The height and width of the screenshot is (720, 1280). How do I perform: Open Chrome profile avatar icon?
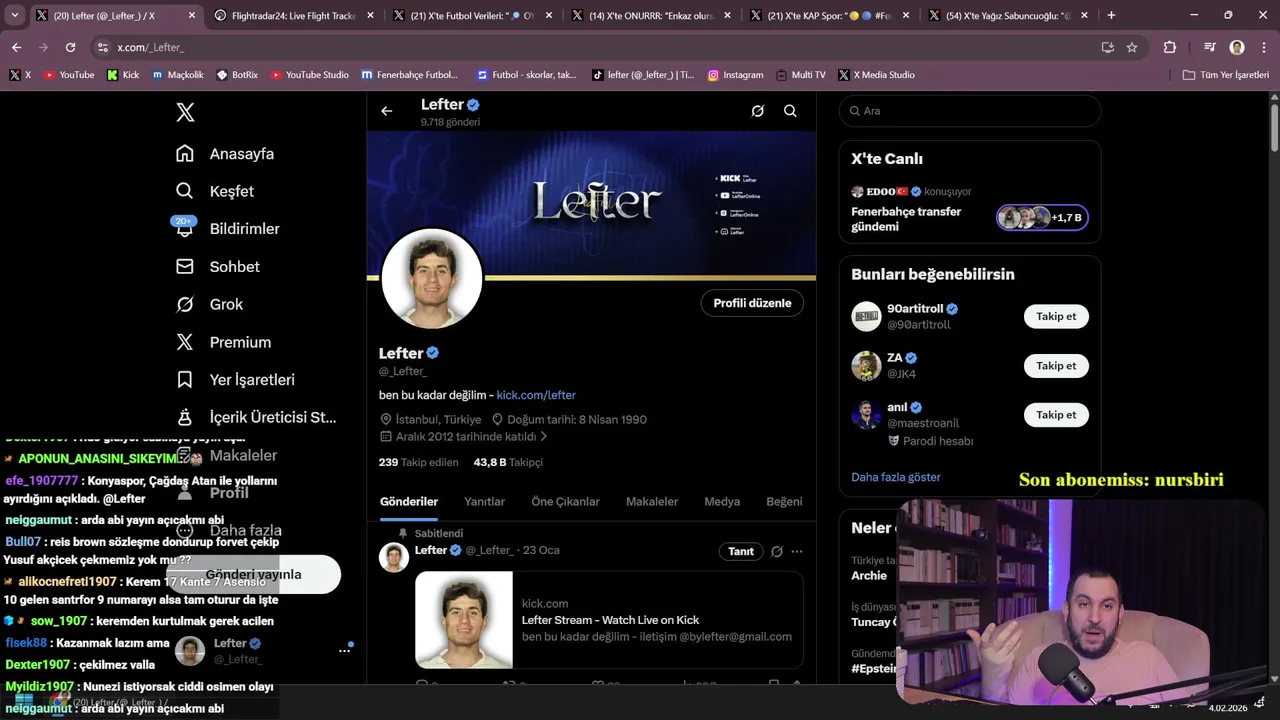coord(1237,47)
